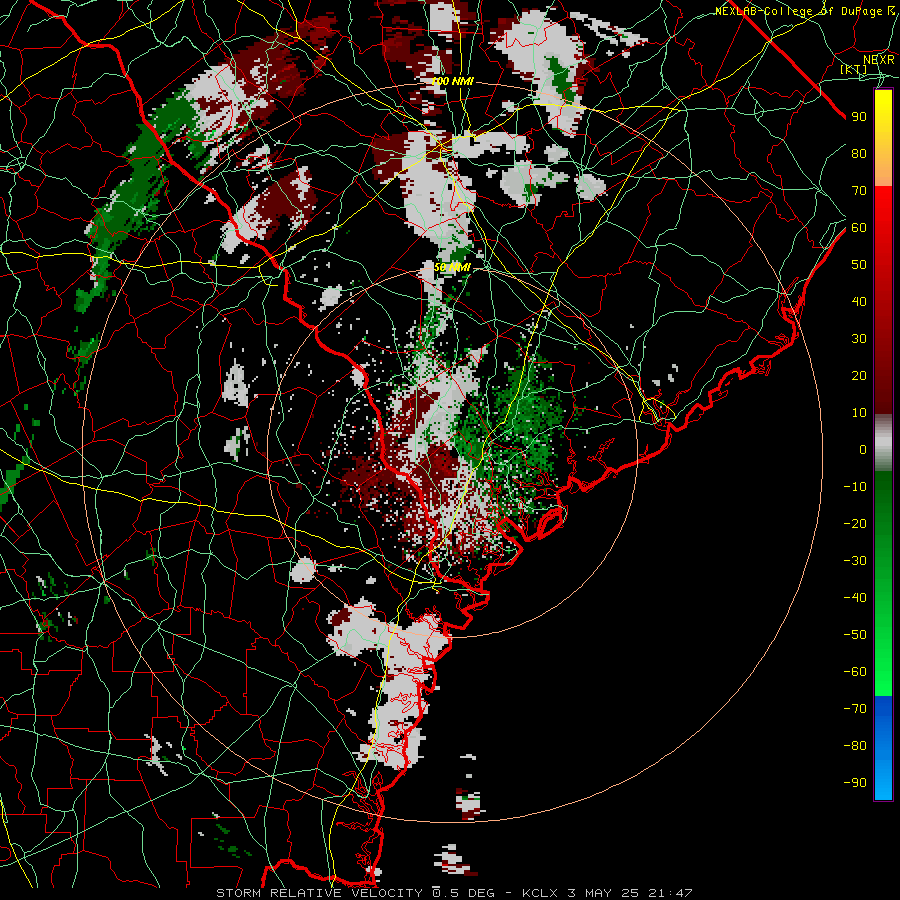This screenshot has height=900, width=900.
Task: Pick the -40 label on the scale
Action: (855, 598)
